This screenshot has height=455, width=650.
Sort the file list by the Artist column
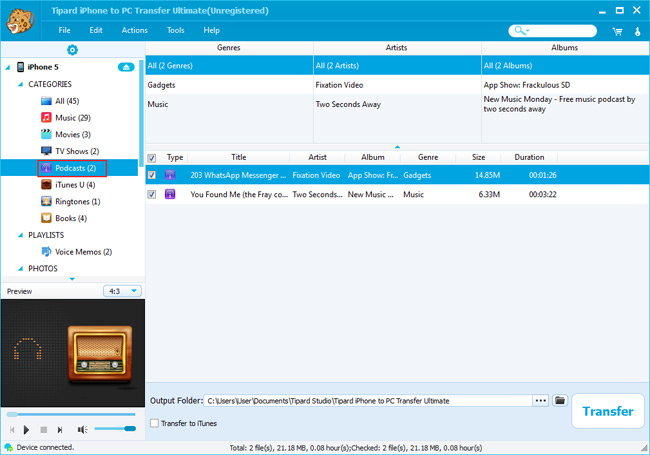[317, 157]
